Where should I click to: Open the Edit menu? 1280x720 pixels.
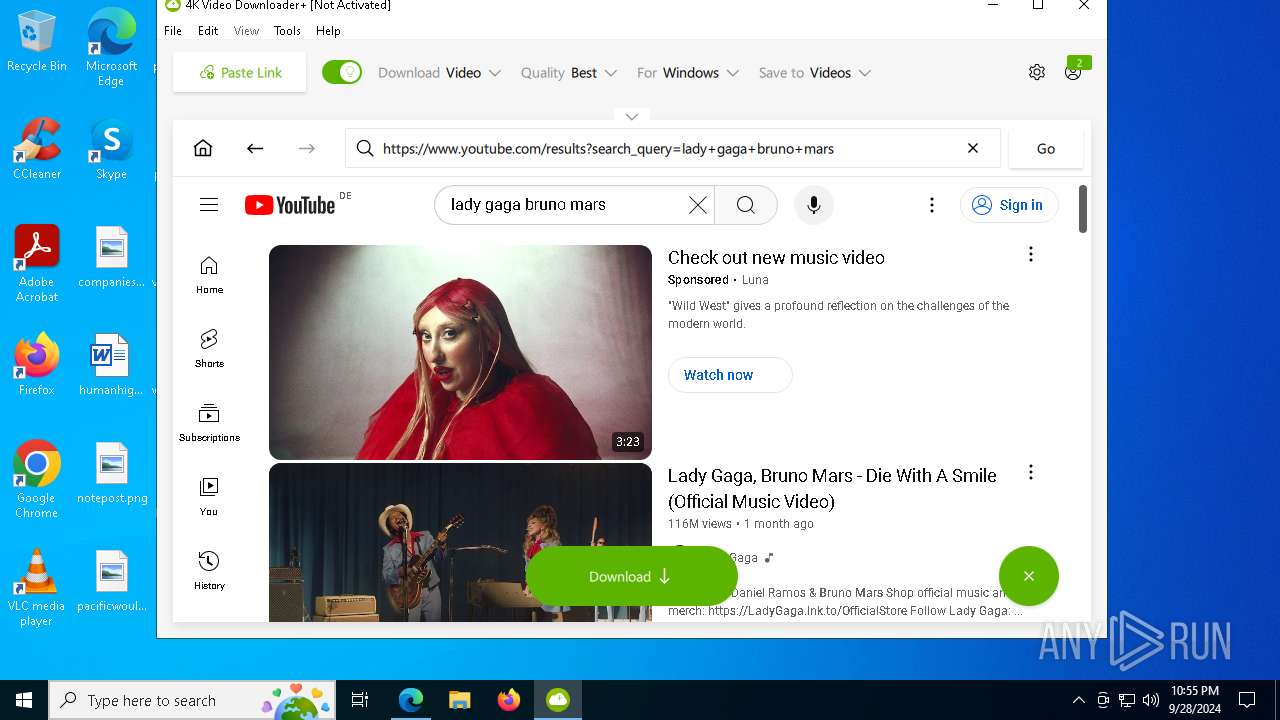coord(208,31)
